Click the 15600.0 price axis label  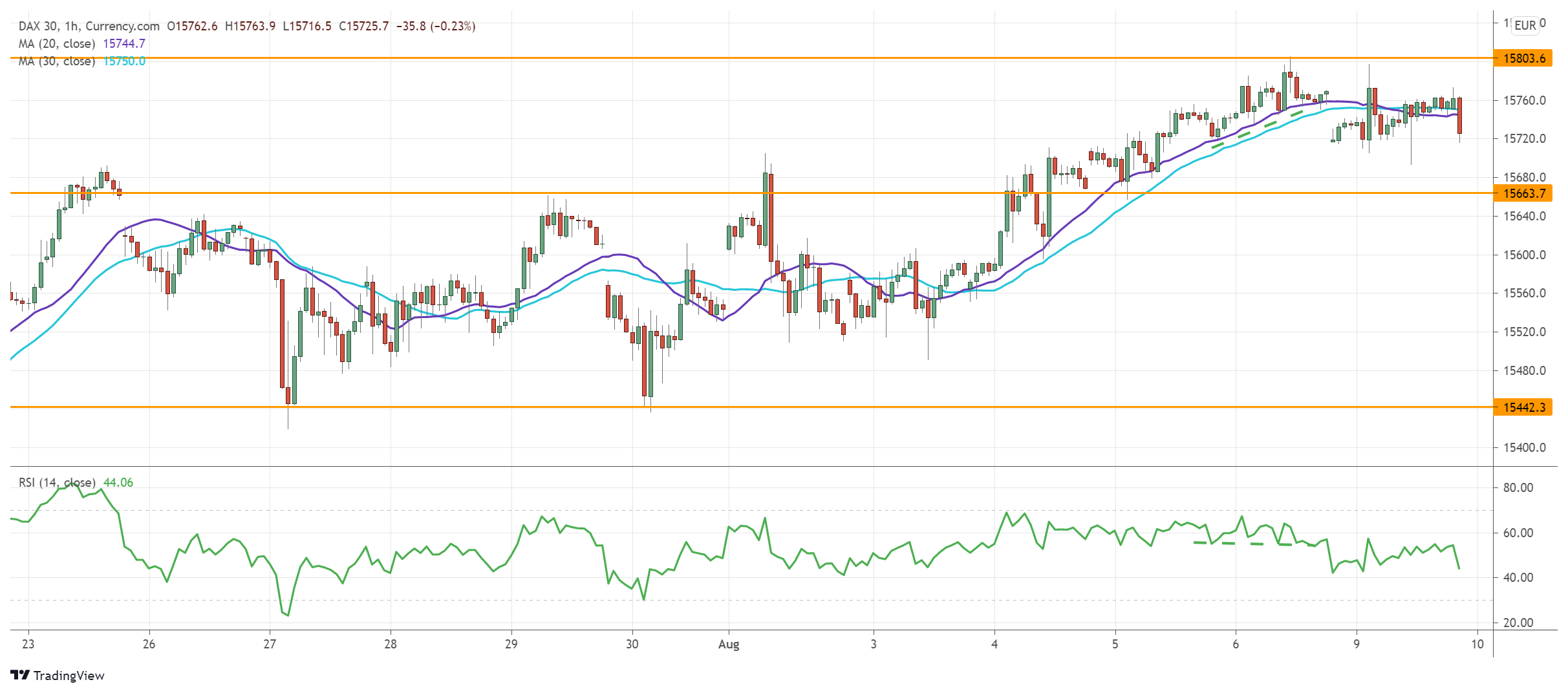pyautogui.click(x=1524, y=255)
